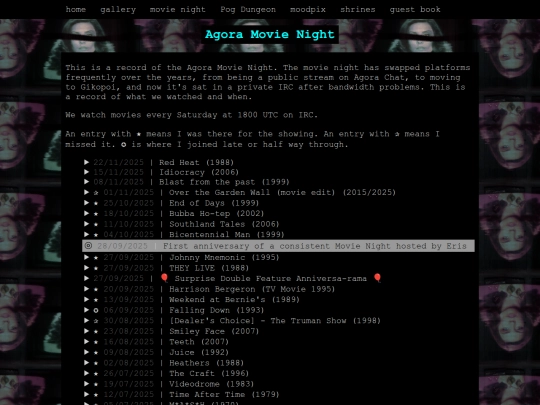Click the circle marker beside Falling Down
The height and width of the screenshot is (405, 540).
coord(96,310)
